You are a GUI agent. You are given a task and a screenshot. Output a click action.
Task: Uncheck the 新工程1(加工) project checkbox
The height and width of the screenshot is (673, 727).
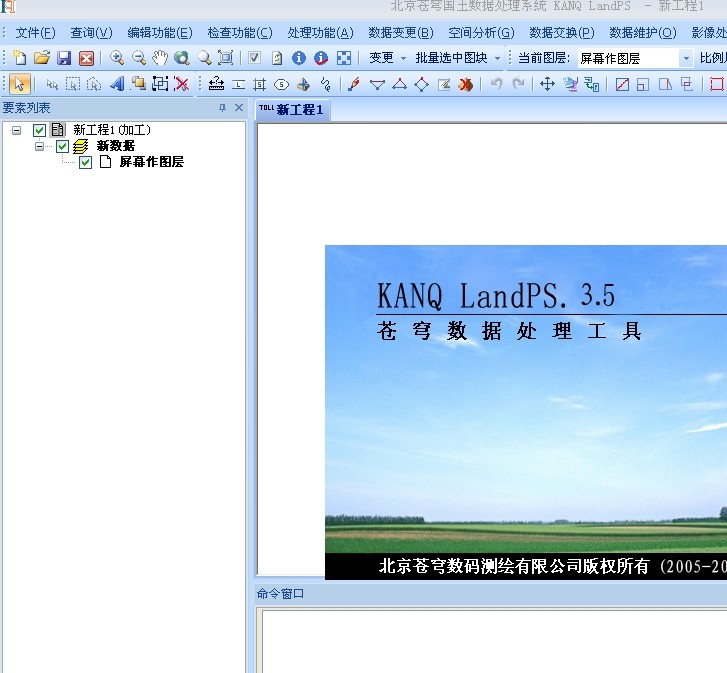(39, 130)
